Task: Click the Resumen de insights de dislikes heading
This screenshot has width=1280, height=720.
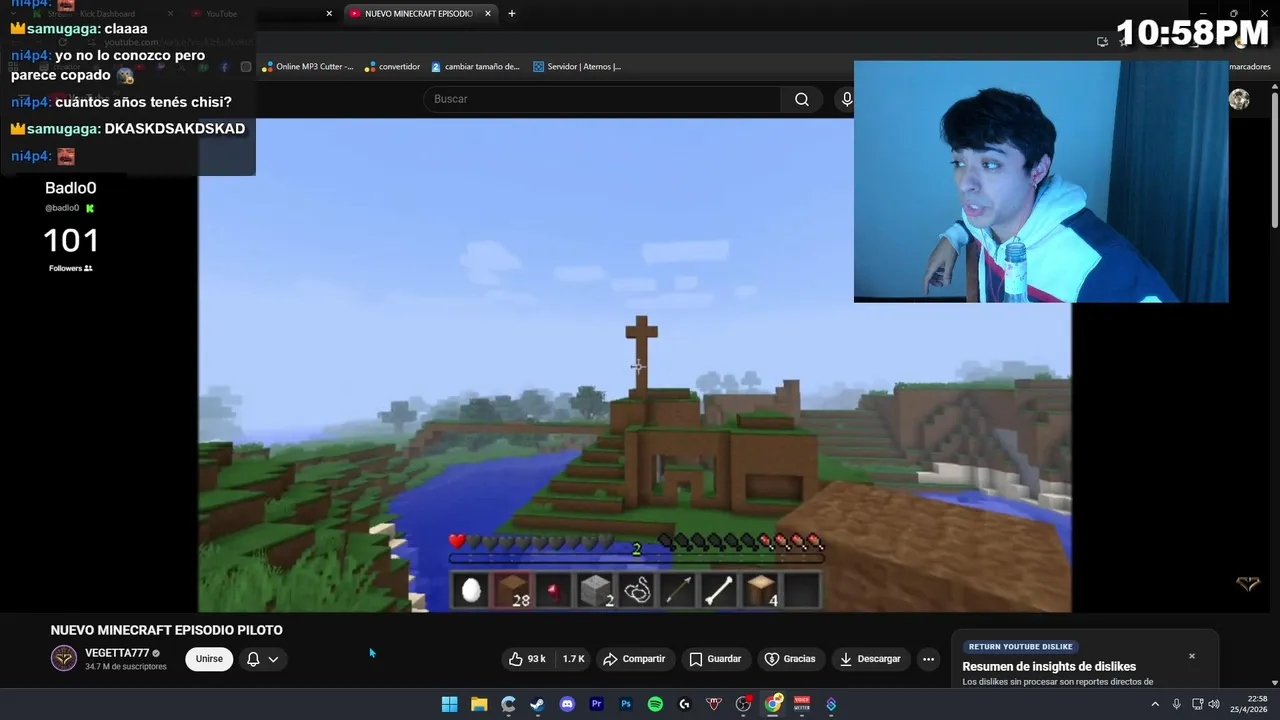Action: pos(1049,667)
